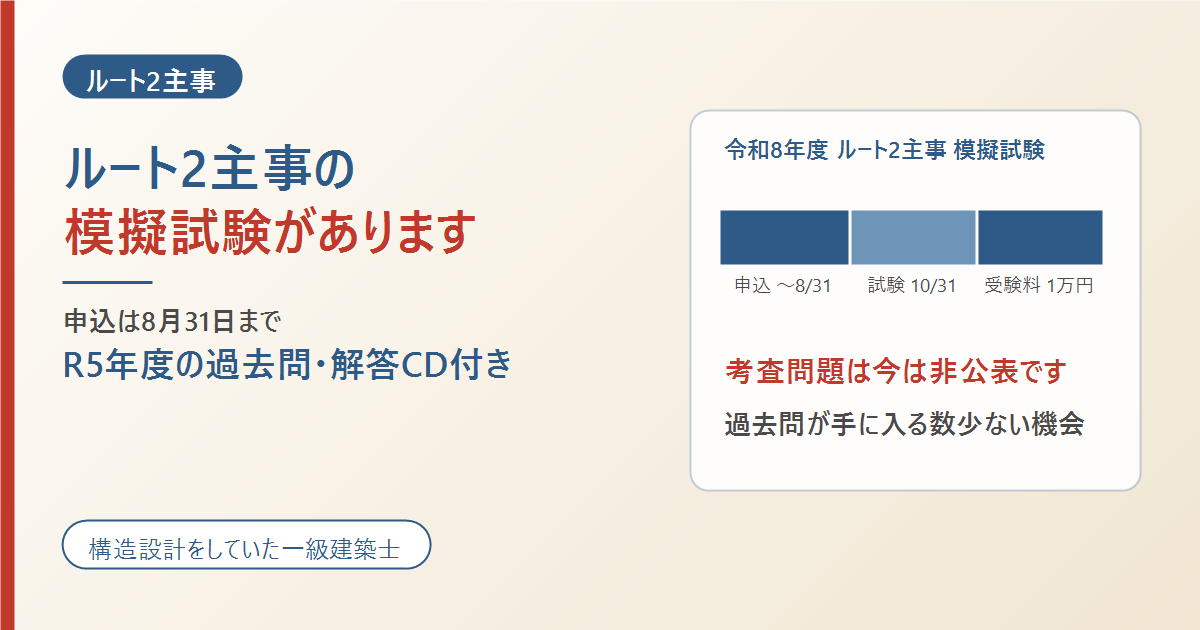Click the ルート2主事 pill badge
The width and height of the screenshot is (1200, 630).
[153, 77]
